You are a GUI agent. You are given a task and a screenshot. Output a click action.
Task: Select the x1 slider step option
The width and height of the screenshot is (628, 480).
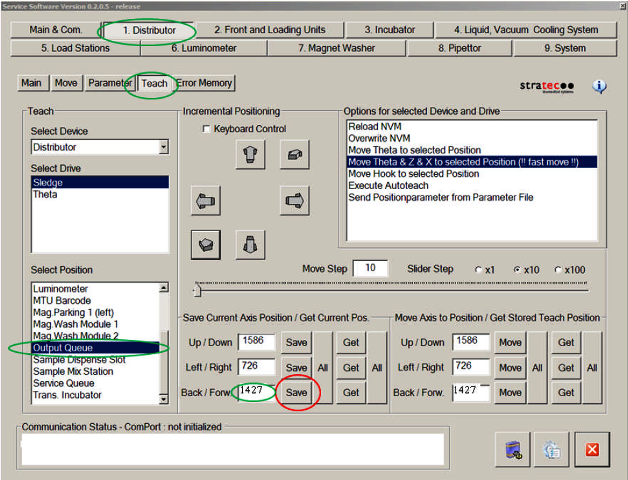coord(479,270)
